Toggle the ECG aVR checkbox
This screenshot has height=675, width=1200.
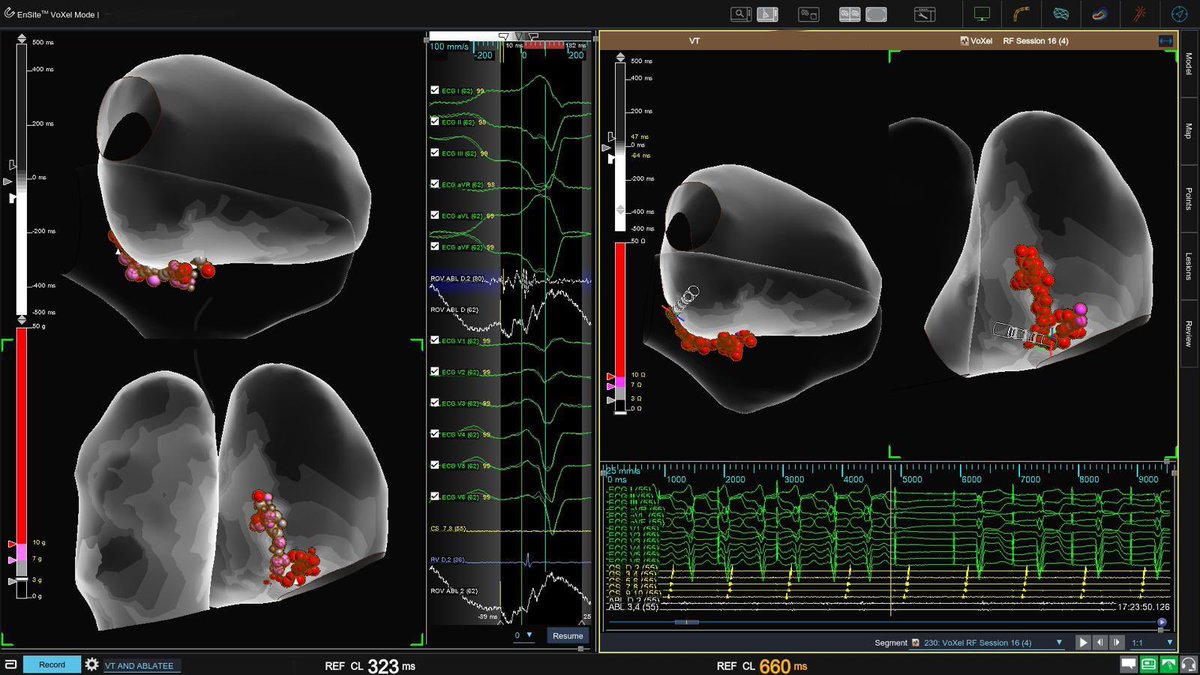[x=434, y=184]
